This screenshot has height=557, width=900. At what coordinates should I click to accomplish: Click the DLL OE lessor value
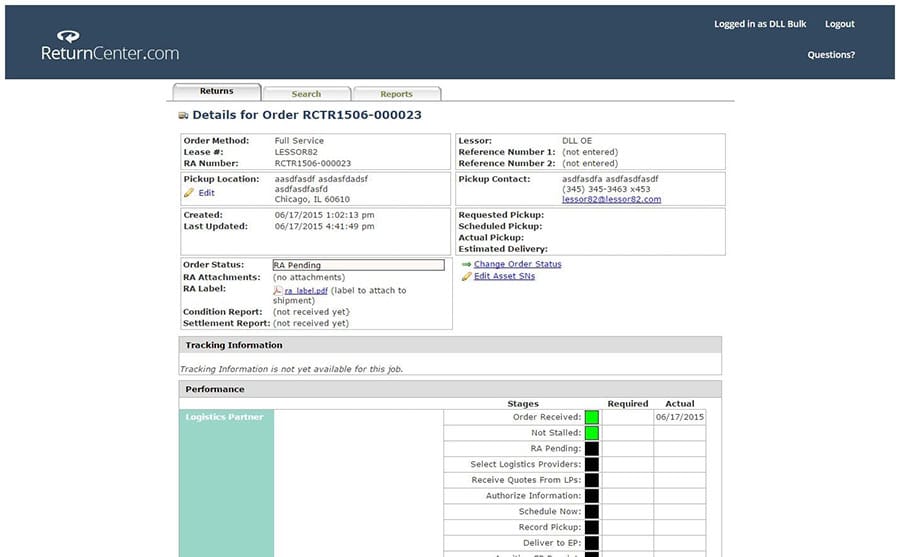pyautogui.click(x=577, y=141)
